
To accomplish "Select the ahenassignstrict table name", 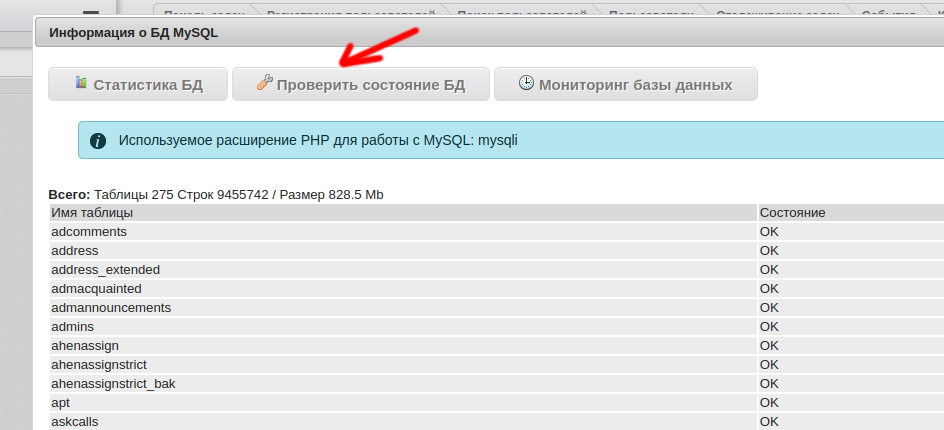I will point(99,365).
